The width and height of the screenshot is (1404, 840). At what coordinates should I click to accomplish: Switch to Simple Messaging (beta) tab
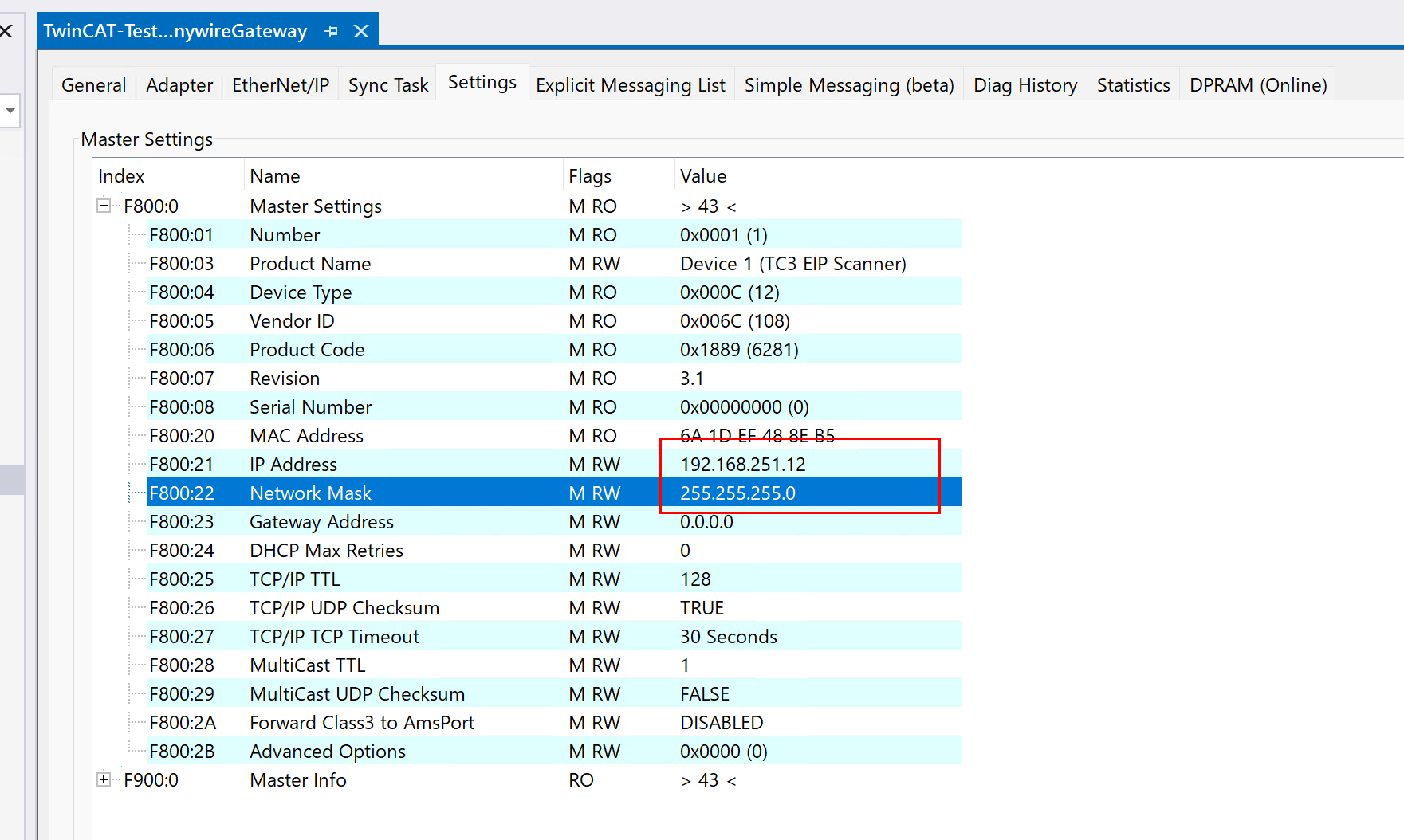point(848,85)
